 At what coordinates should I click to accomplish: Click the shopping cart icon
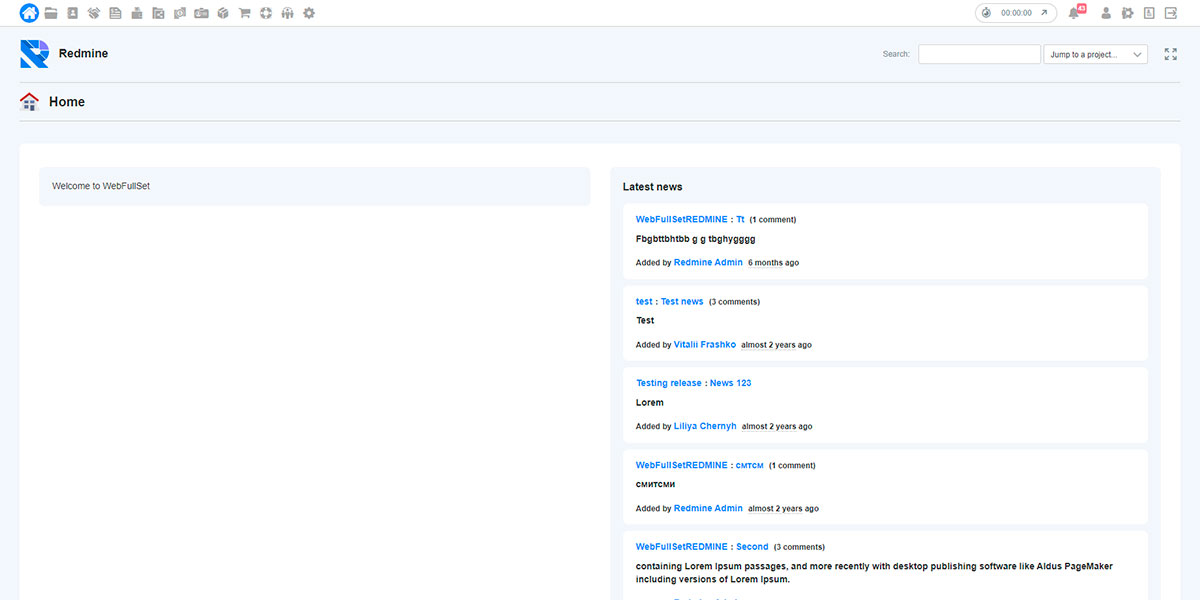point(243,13)
